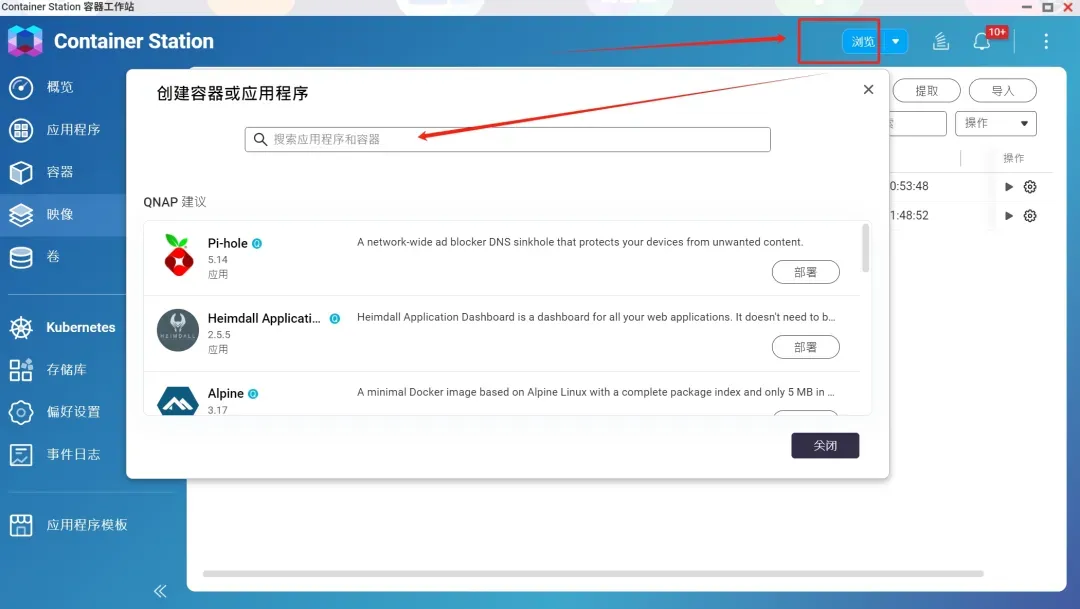Click the Pi-hole version 5.14 text

[218, 260]
